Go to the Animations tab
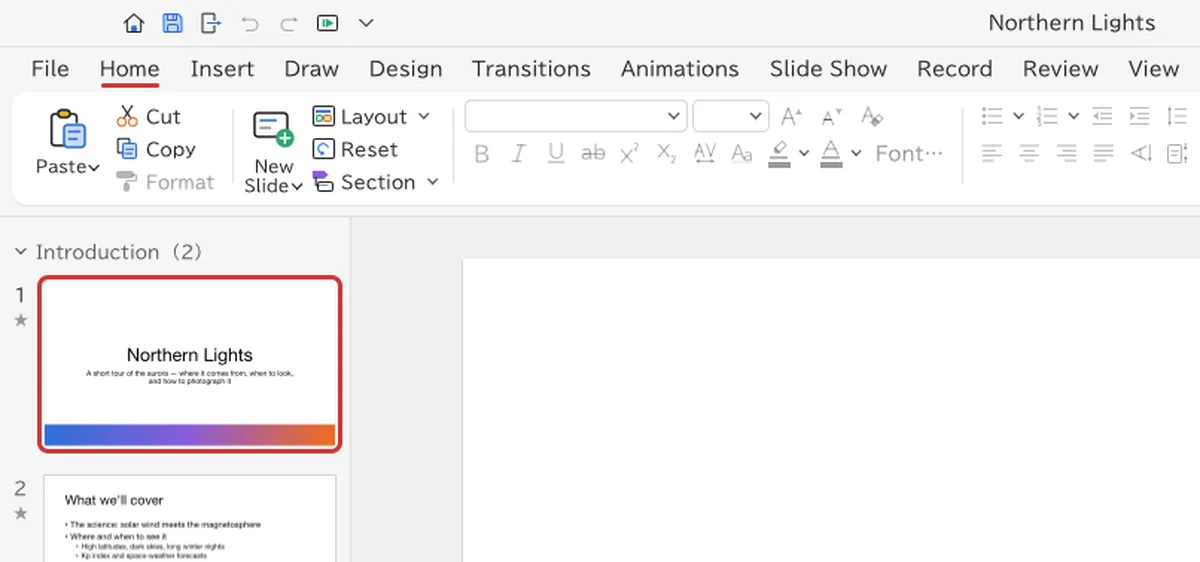This screenshot has height=562, width=1200. pos(680,69)
